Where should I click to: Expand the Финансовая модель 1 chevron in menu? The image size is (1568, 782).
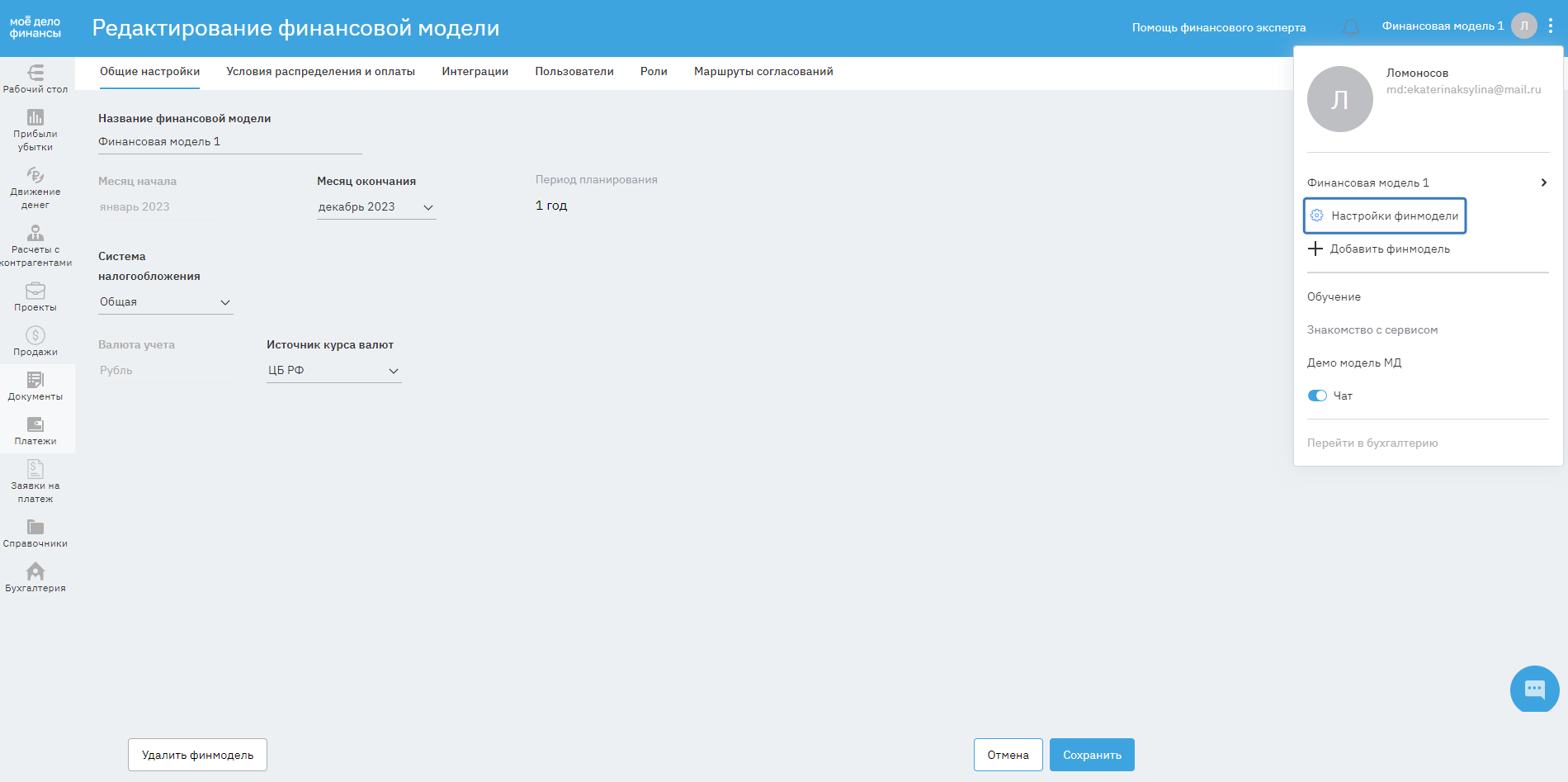pyautogui.click(x=1543, y=182)
